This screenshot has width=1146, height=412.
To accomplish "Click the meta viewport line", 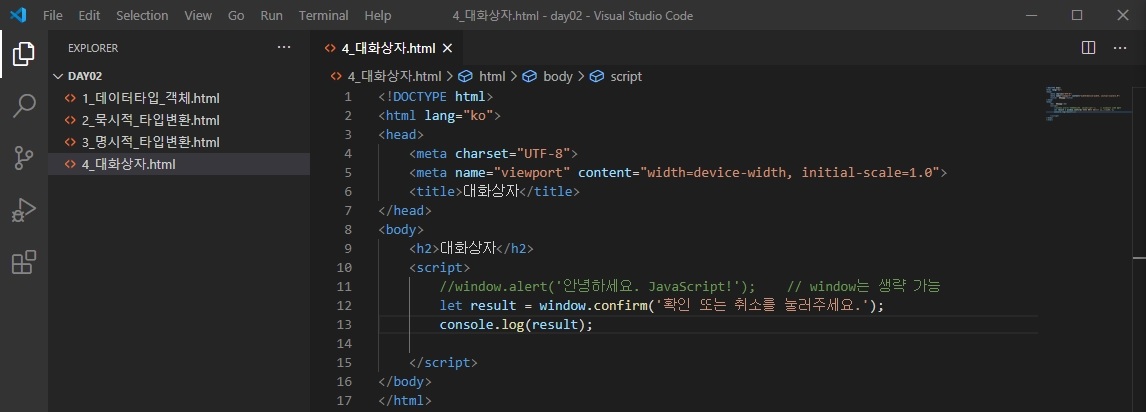I will pos(678,172).
